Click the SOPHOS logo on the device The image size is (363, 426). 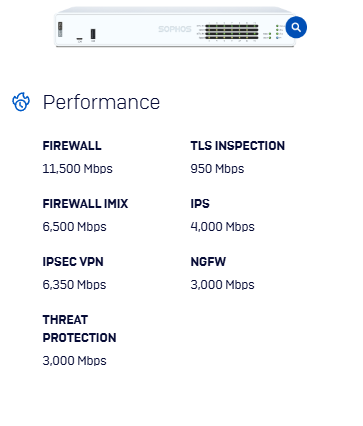pos(175,29)
